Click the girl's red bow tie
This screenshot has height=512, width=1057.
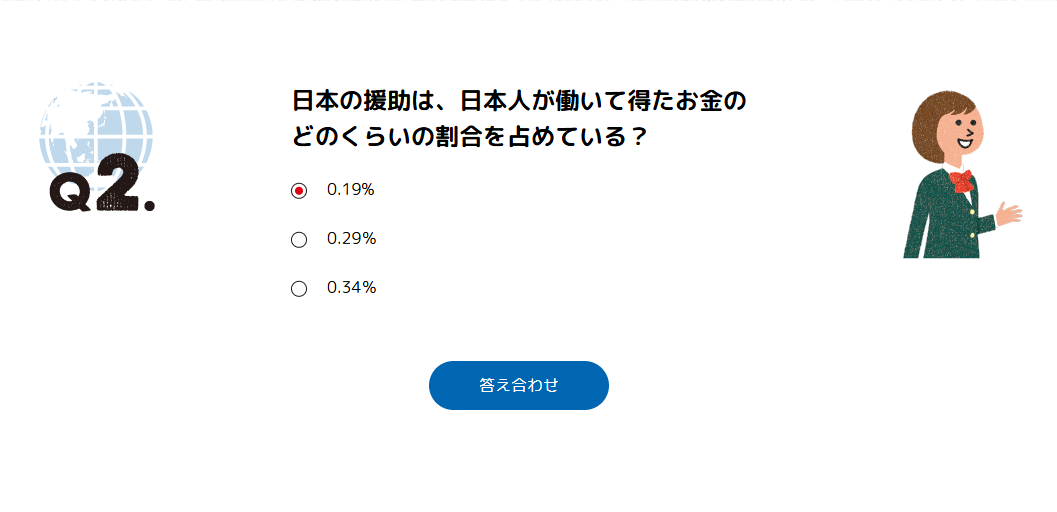coord(961,180)
